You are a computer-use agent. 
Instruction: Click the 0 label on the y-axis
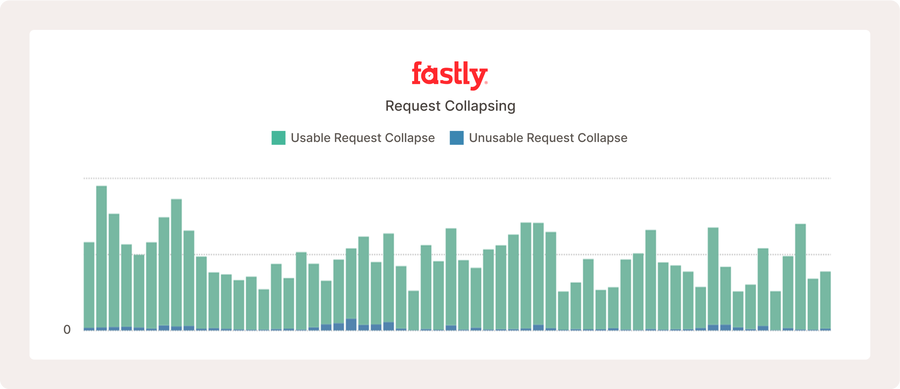[67, 330]
